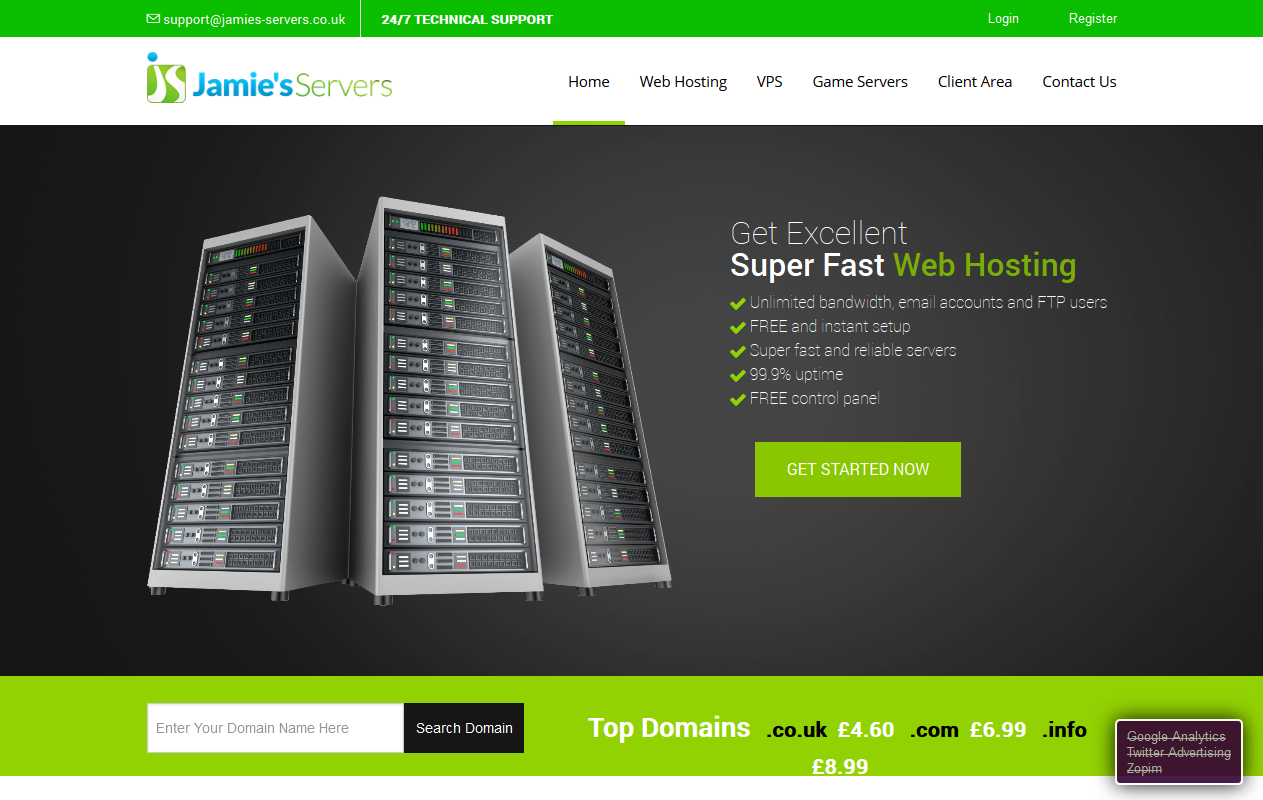Click the Super Fast Web Hosting headline

pyautogui.click(x=903, y=265)
